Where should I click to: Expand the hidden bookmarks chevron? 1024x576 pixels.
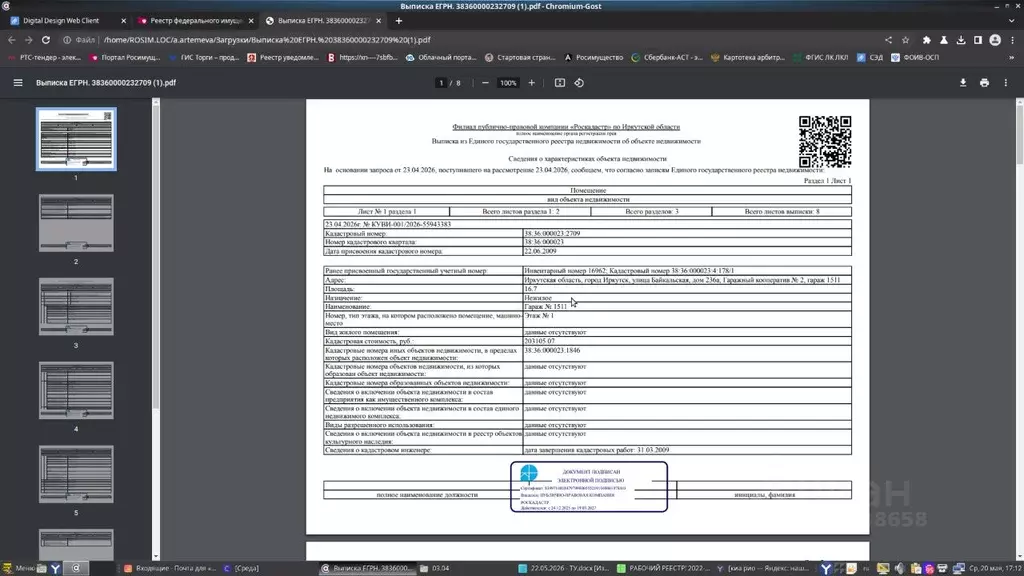1012,57
